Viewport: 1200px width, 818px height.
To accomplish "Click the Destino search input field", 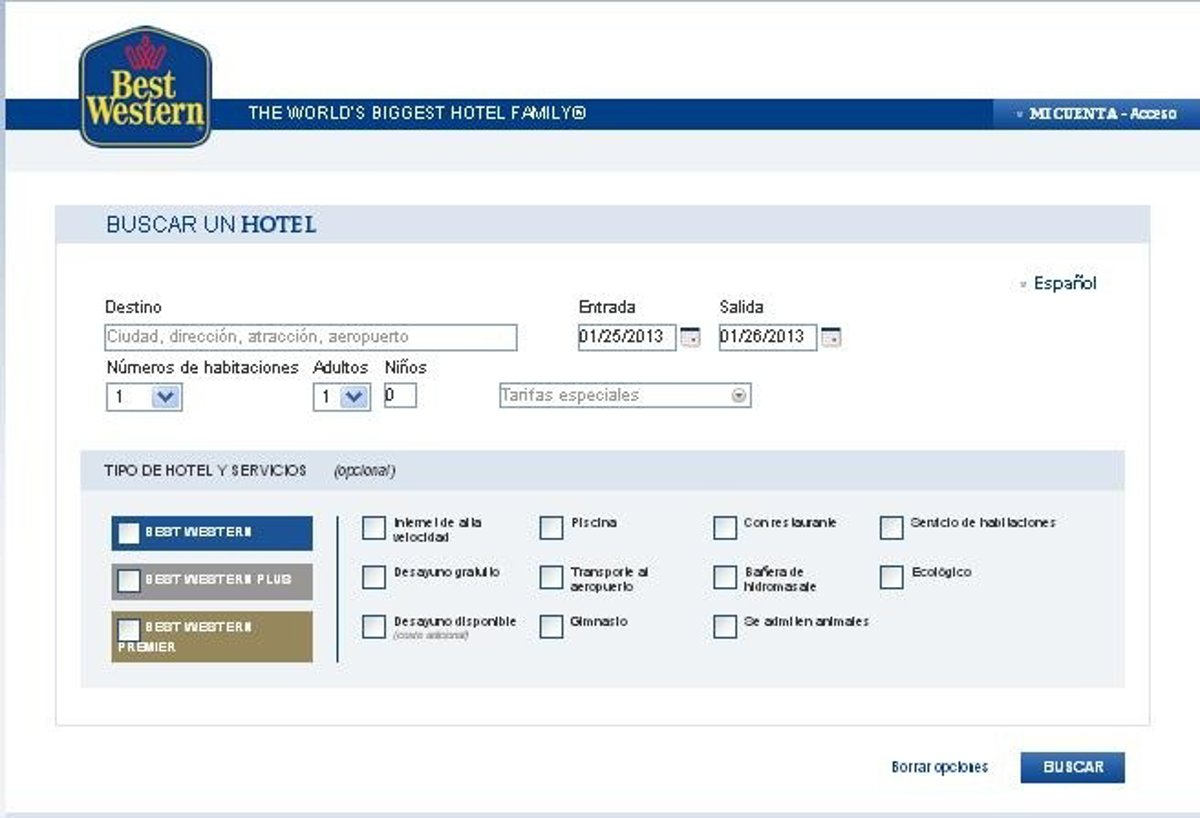I will (x=311, y=337).
